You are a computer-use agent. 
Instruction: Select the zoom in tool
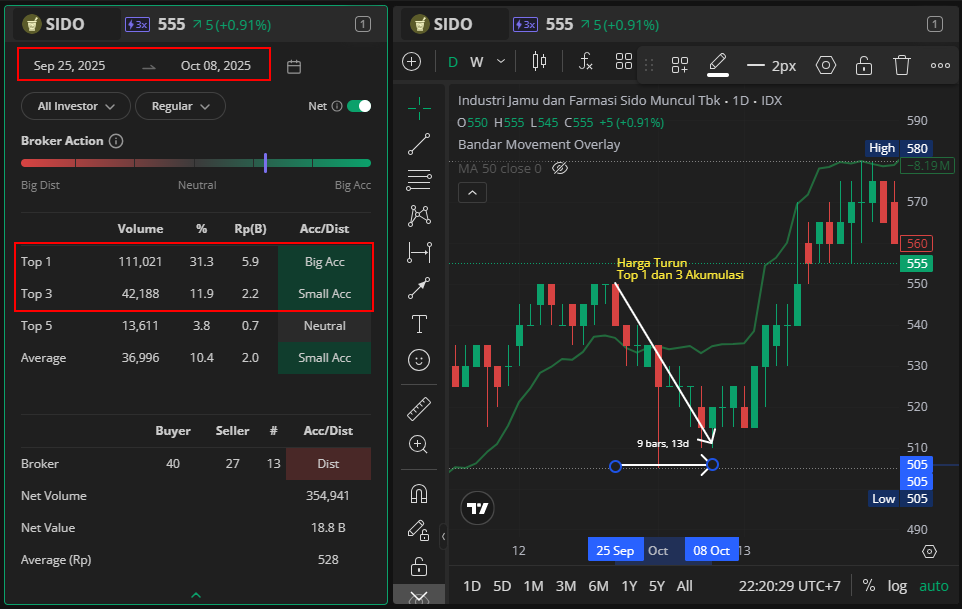pyautogui.click(x=418, y=445)
